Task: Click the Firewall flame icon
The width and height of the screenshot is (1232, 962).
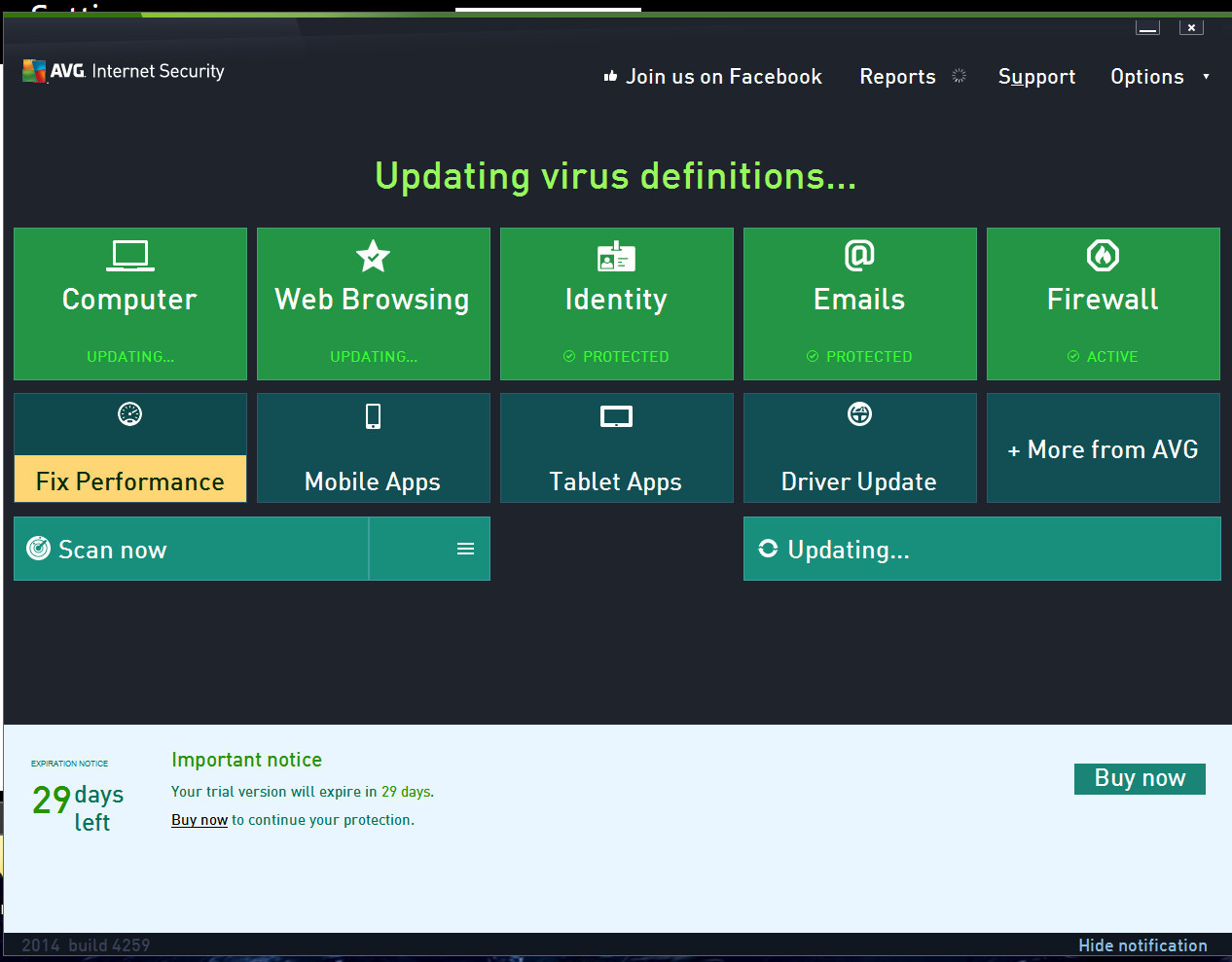Action: click(1103, 256)
